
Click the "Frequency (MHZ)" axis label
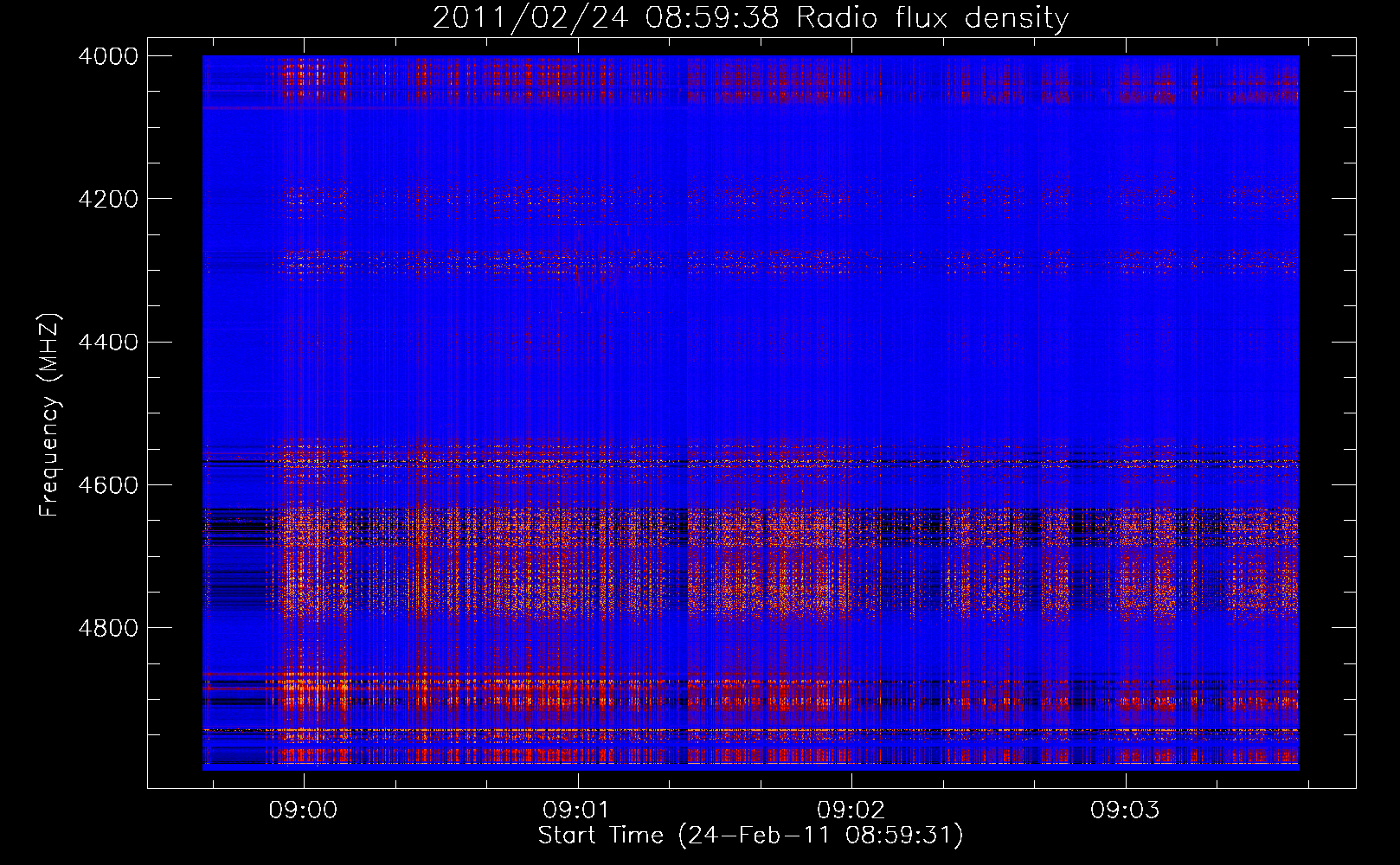click(50, 415)
